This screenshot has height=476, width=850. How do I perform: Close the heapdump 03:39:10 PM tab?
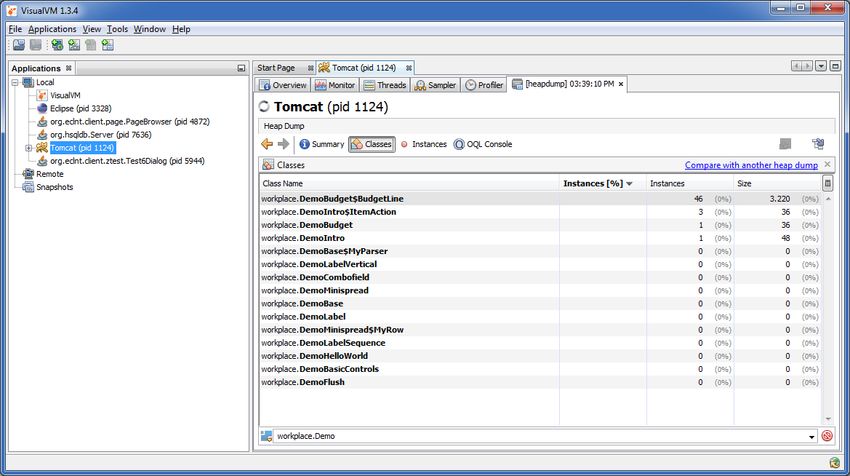point(621,84)
